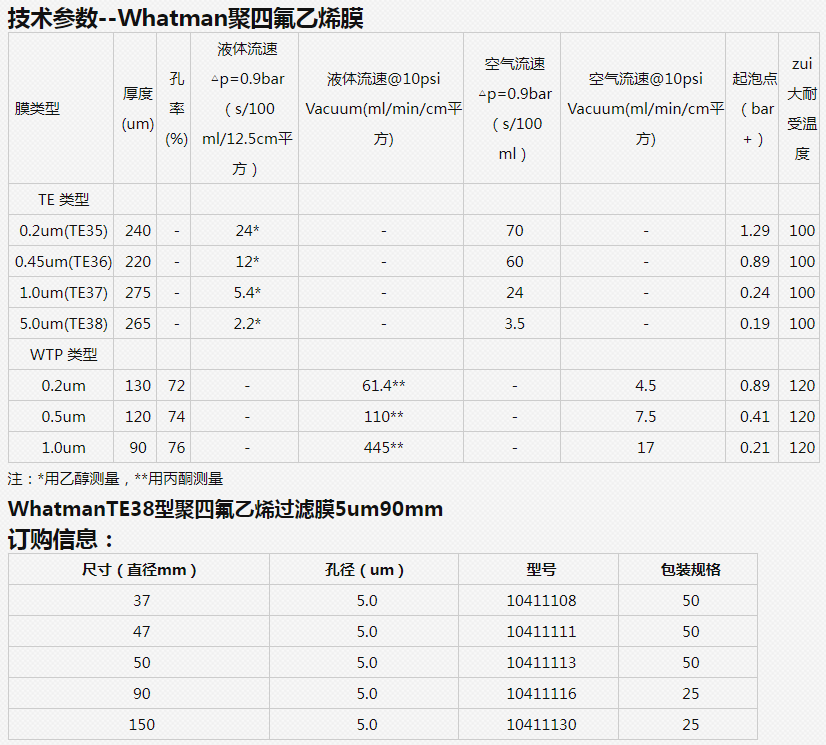Select air flow value "17"

coord(645,448)
